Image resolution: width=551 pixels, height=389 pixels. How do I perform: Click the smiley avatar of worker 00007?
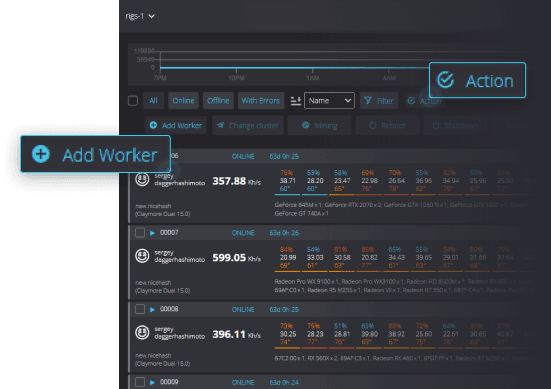(x=142, y=256)
